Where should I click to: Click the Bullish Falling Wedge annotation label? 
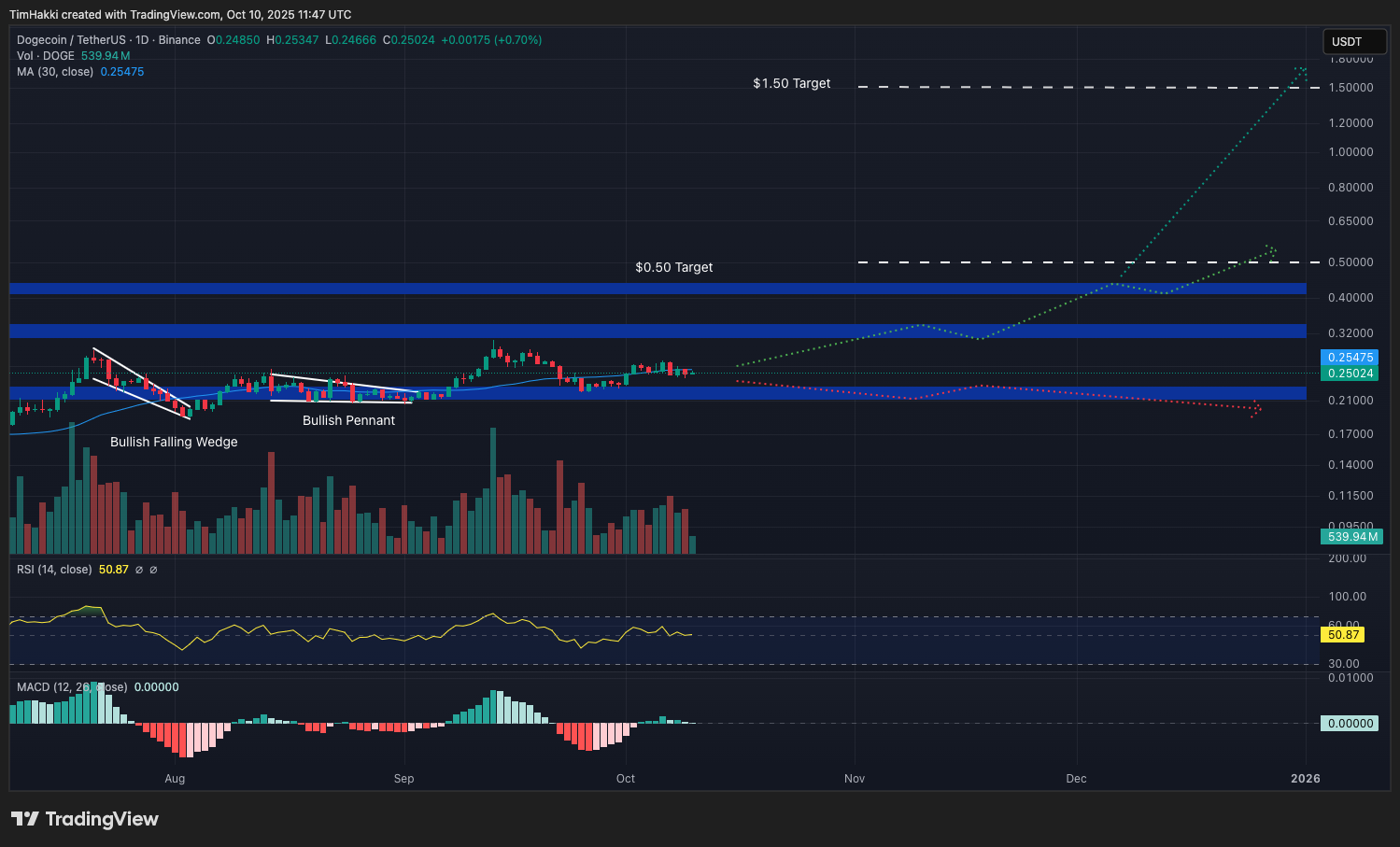point(174,442)
